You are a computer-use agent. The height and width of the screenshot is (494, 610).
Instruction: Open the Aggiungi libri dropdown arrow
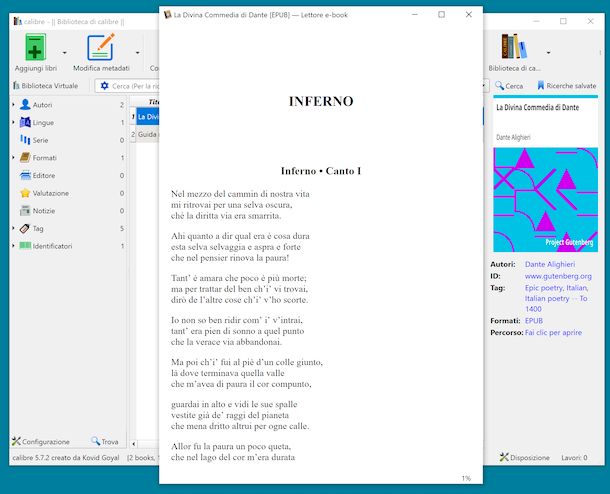65,53
